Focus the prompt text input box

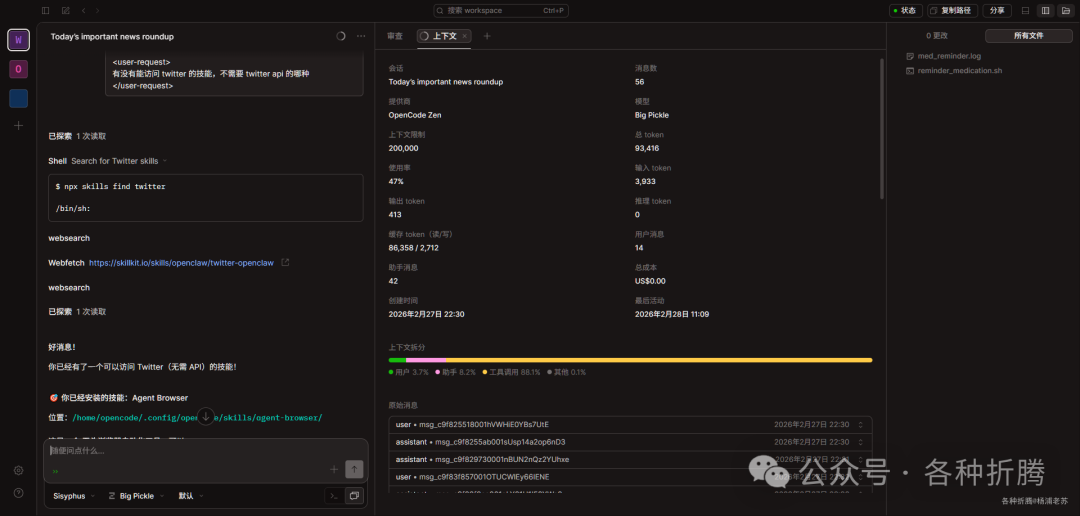pos(205,451)
